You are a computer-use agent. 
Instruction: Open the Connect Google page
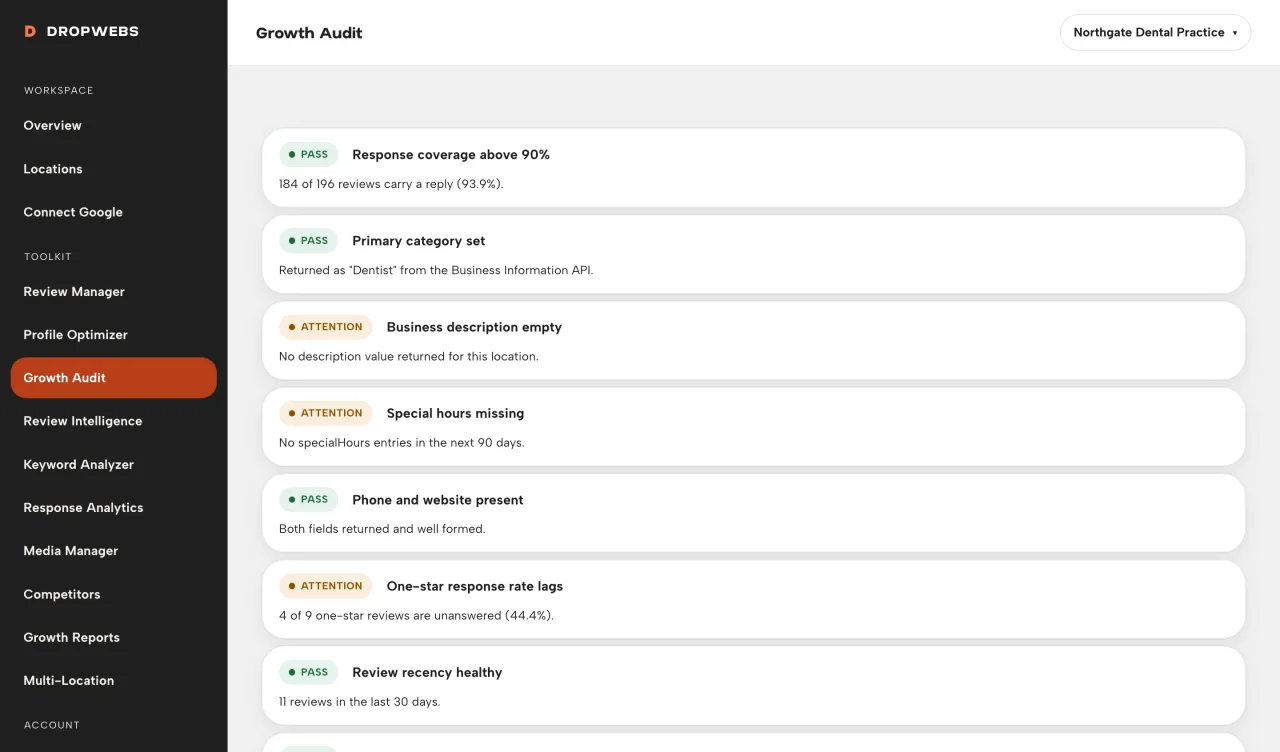pyautogui.click(x=113, y=212)
